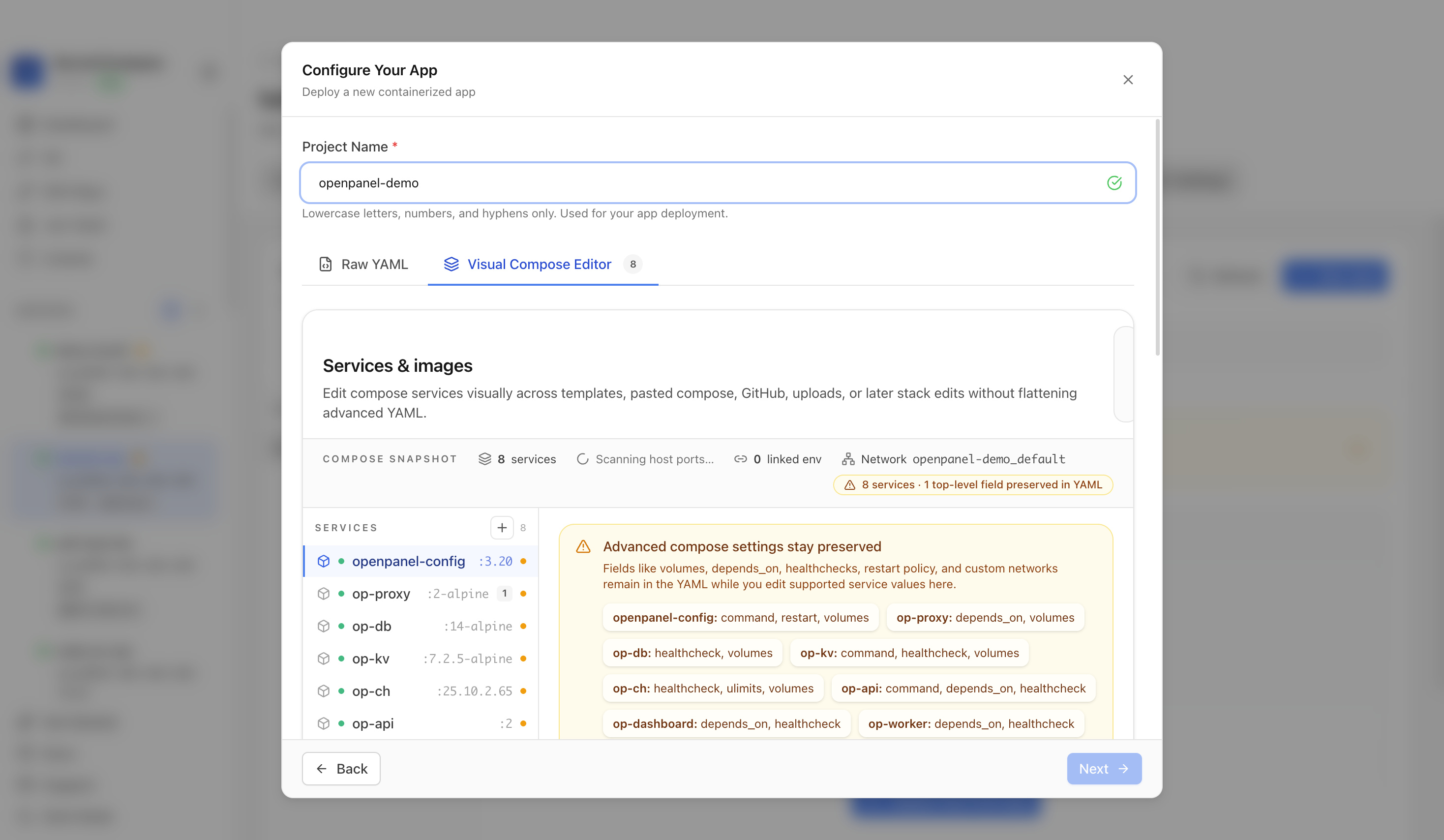Image resolution: width=1444 pixels, height=840 pixels.
Task: Click the partial panel at right of Services heading
Action: pos(1123,374)
